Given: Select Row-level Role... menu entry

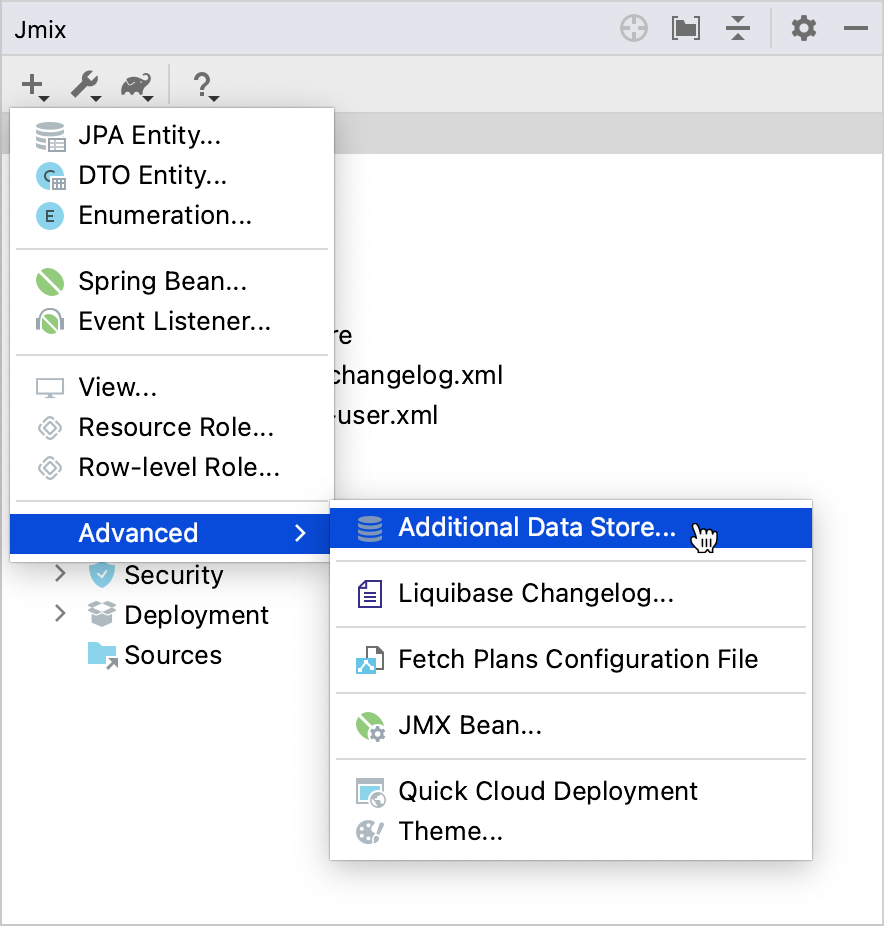Looking at the screenshot, I should click(172, 468).
